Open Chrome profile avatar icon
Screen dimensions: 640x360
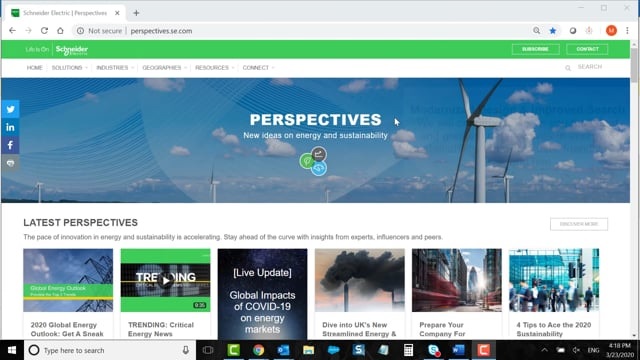point(611,31)
